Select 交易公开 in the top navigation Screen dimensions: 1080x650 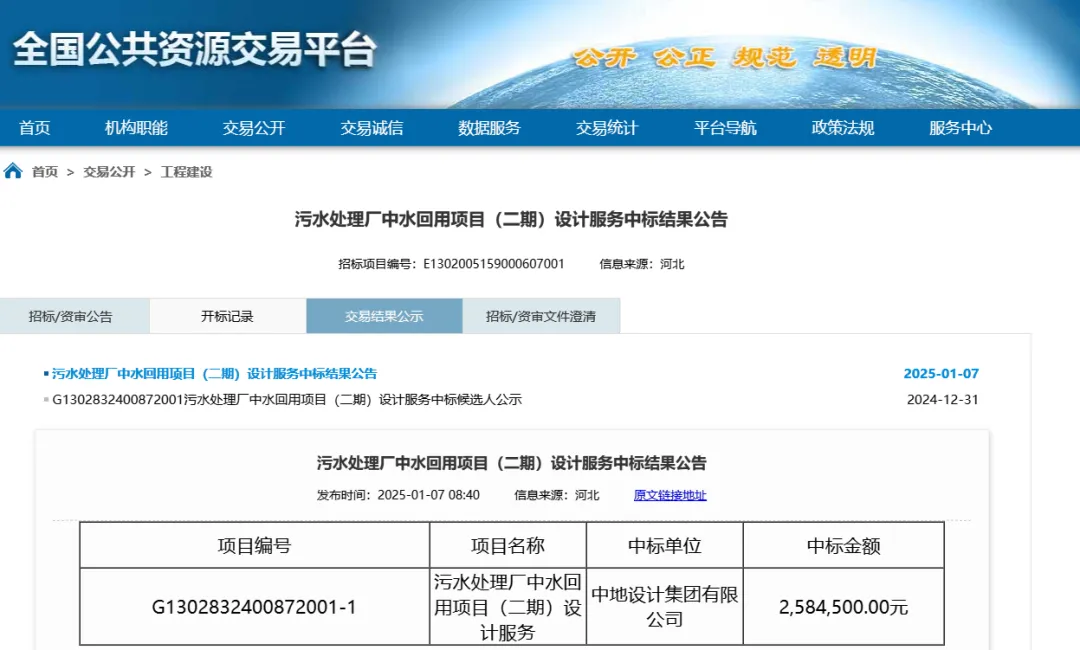pyautogui.click(x=253, y=127)
